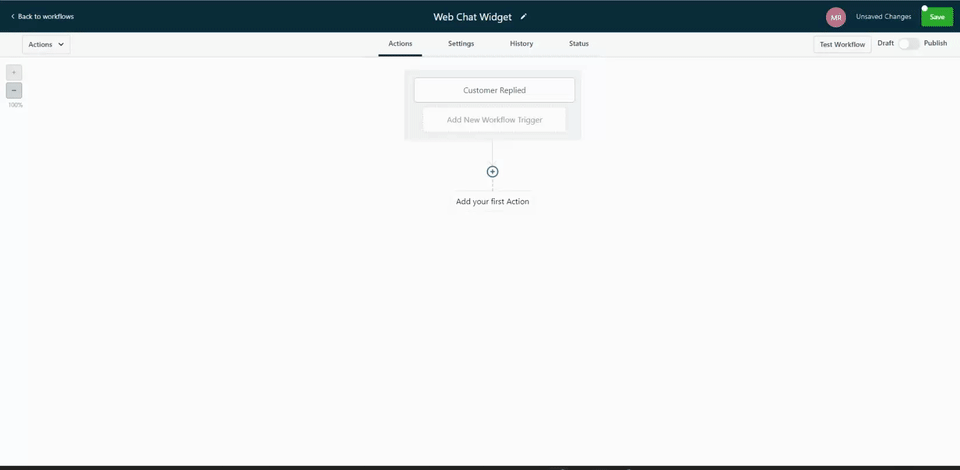This screenshot has height=470, width=960.
Task: Click the Unsaved Changes text
Action: [x=883, y=17]
